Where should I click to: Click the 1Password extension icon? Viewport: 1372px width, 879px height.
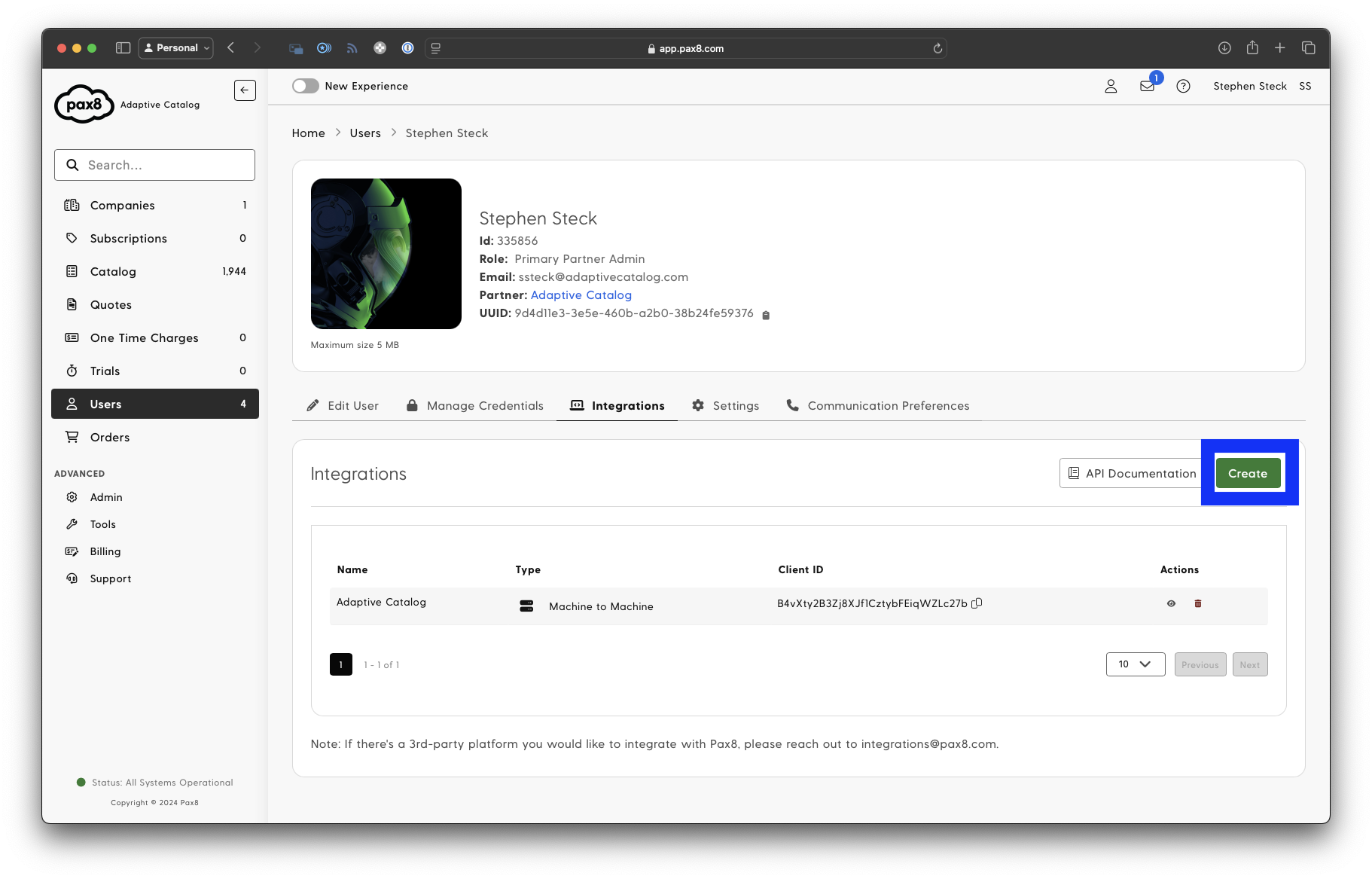tap(407, 48)
